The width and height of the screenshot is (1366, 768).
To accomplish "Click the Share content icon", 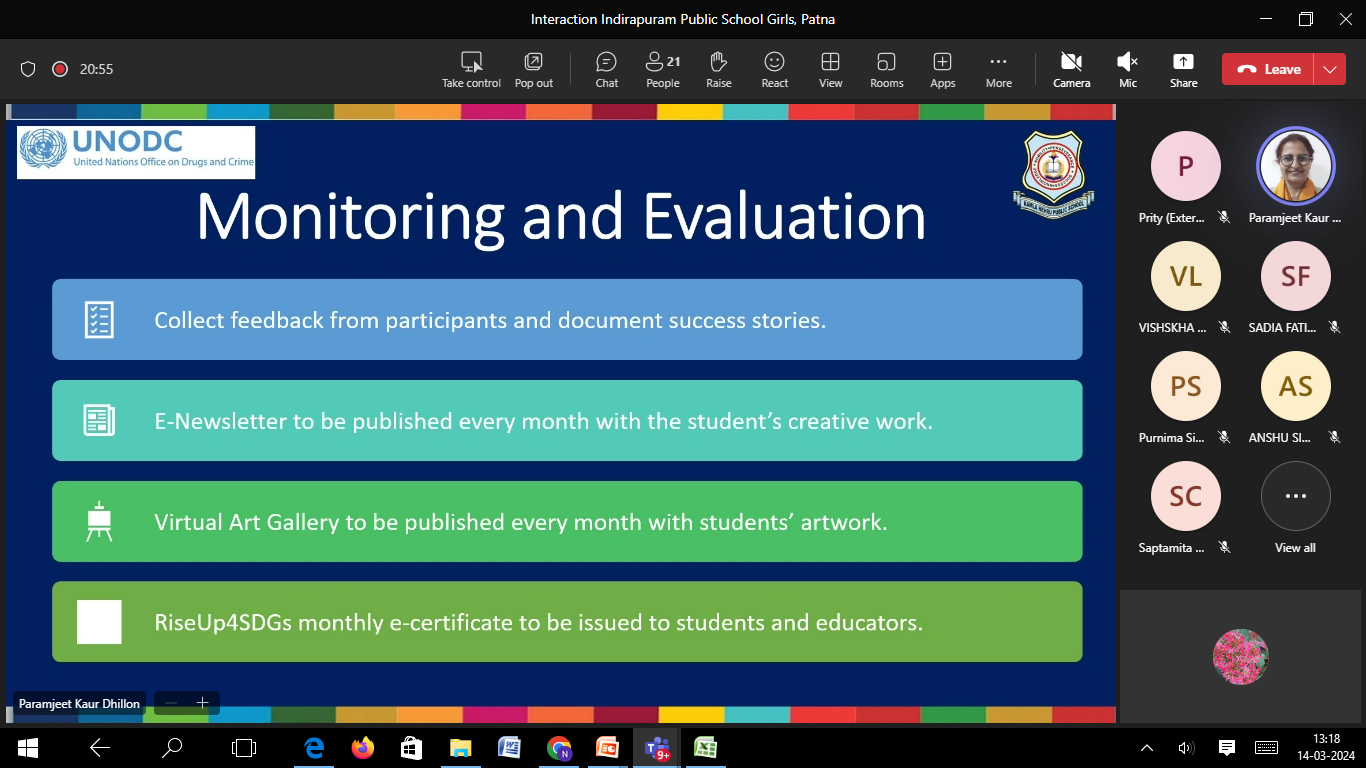I will point(1183,69).
